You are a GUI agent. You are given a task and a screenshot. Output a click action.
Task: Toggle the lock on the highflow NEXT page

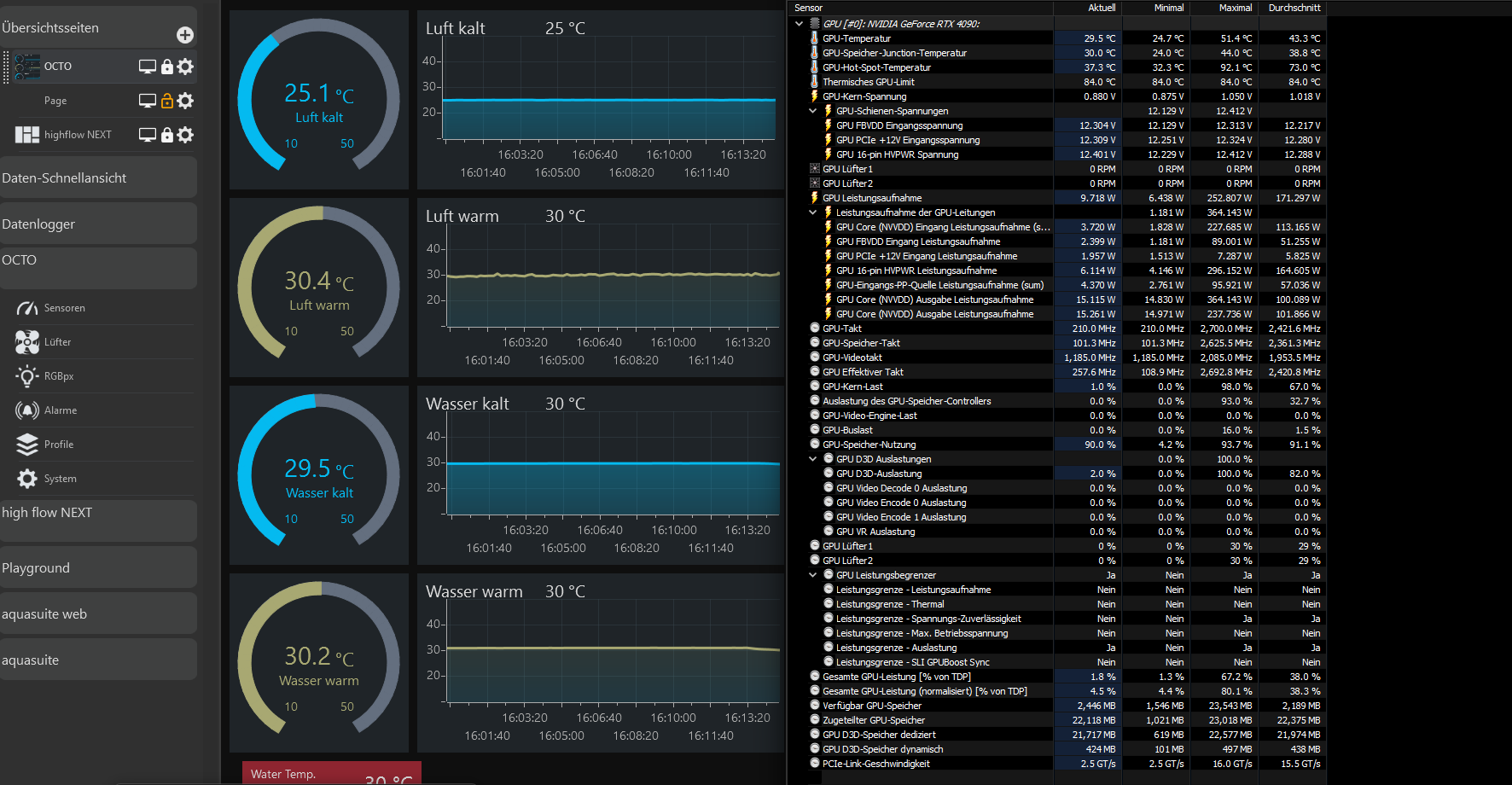[166, 134]
